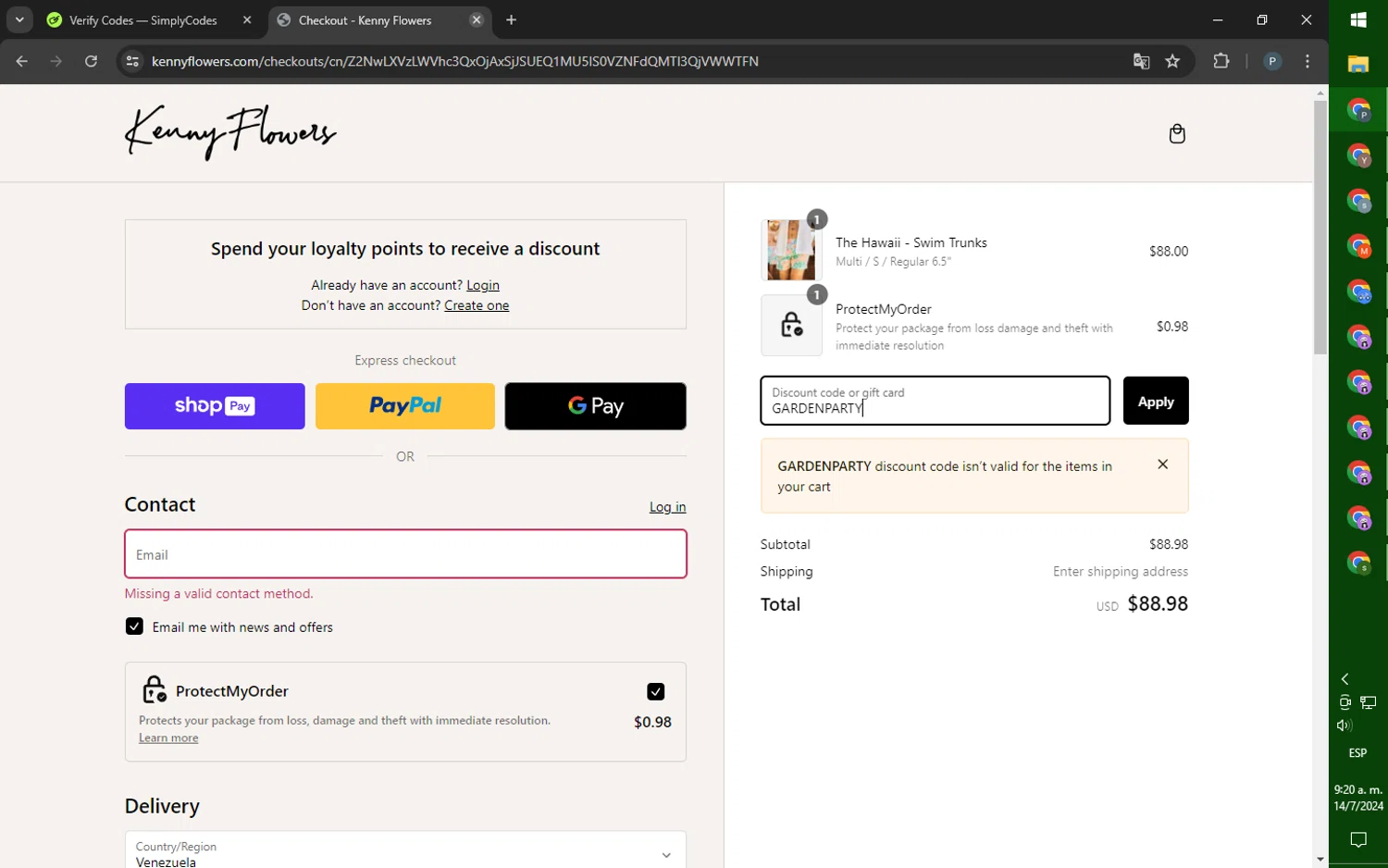Open the translate page icon

click(1141, 61)
